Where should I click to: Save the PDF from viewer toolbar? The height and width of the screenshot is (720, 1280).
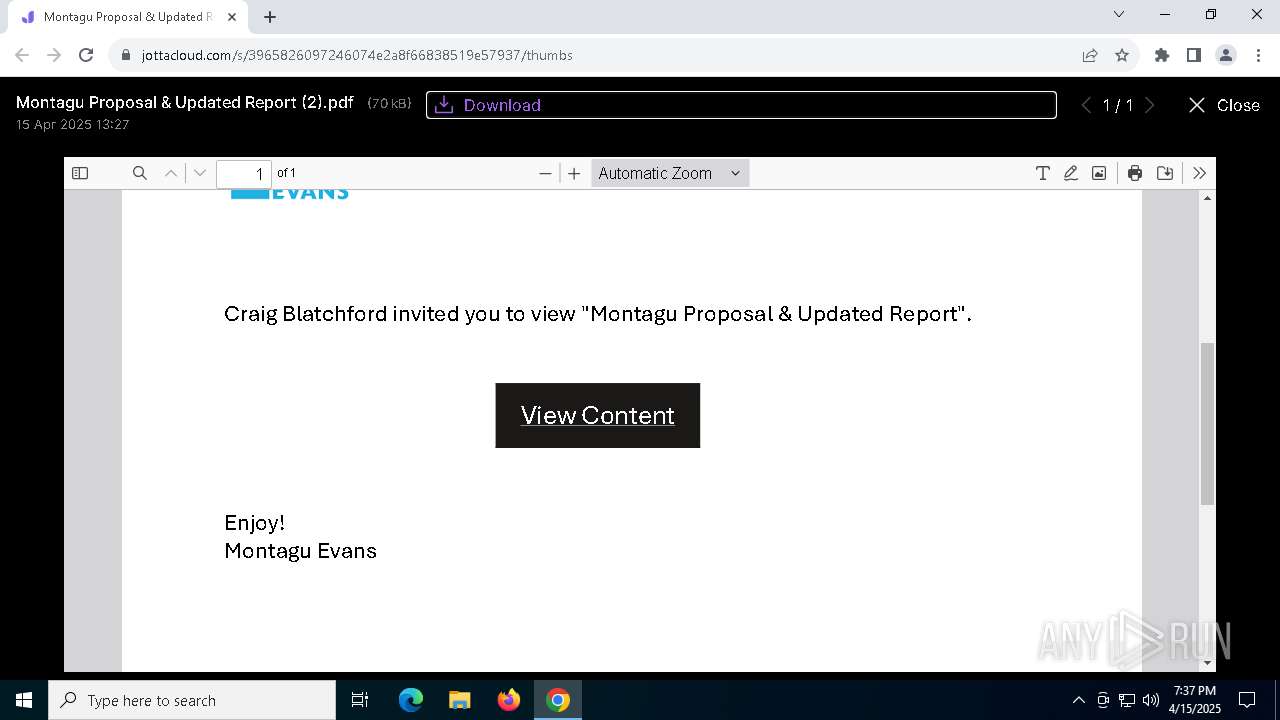[x=1165, y=173]
